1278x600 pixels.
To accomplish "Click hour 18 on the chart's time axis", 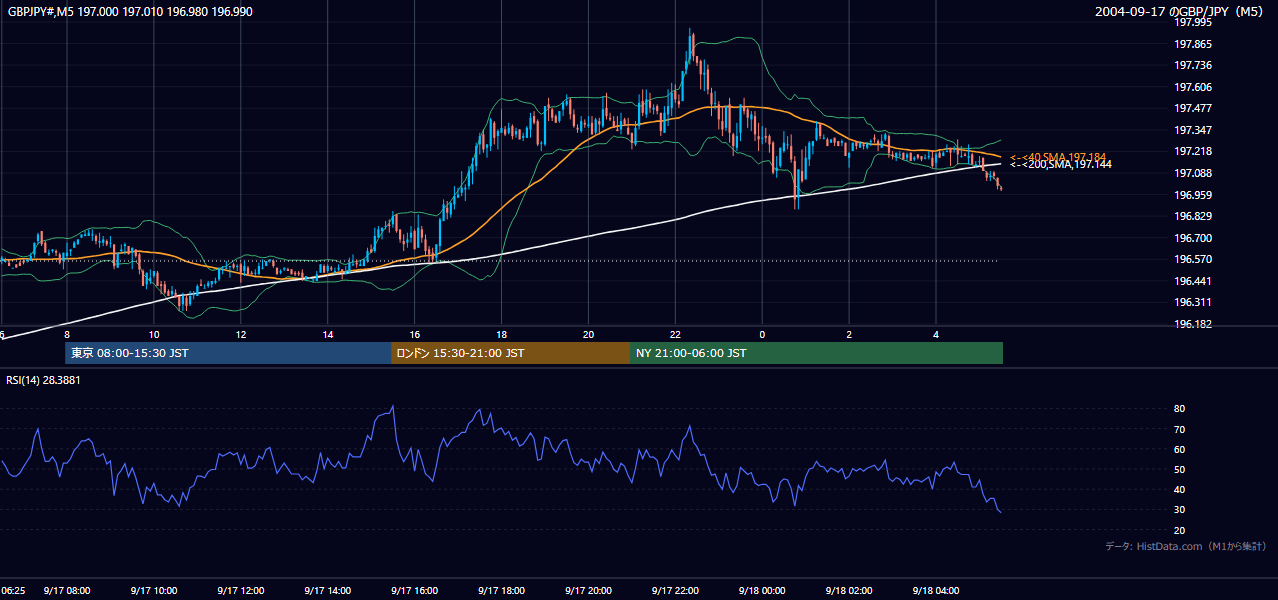I will (502, 334).
